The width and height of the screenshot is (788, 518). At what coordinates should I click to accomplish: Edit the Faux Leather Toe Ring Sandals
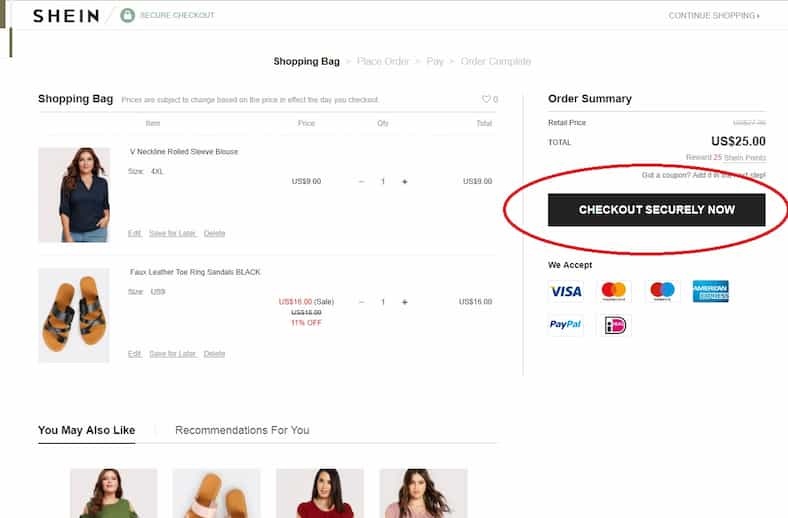pyautogui.click(x=134, y=353)
